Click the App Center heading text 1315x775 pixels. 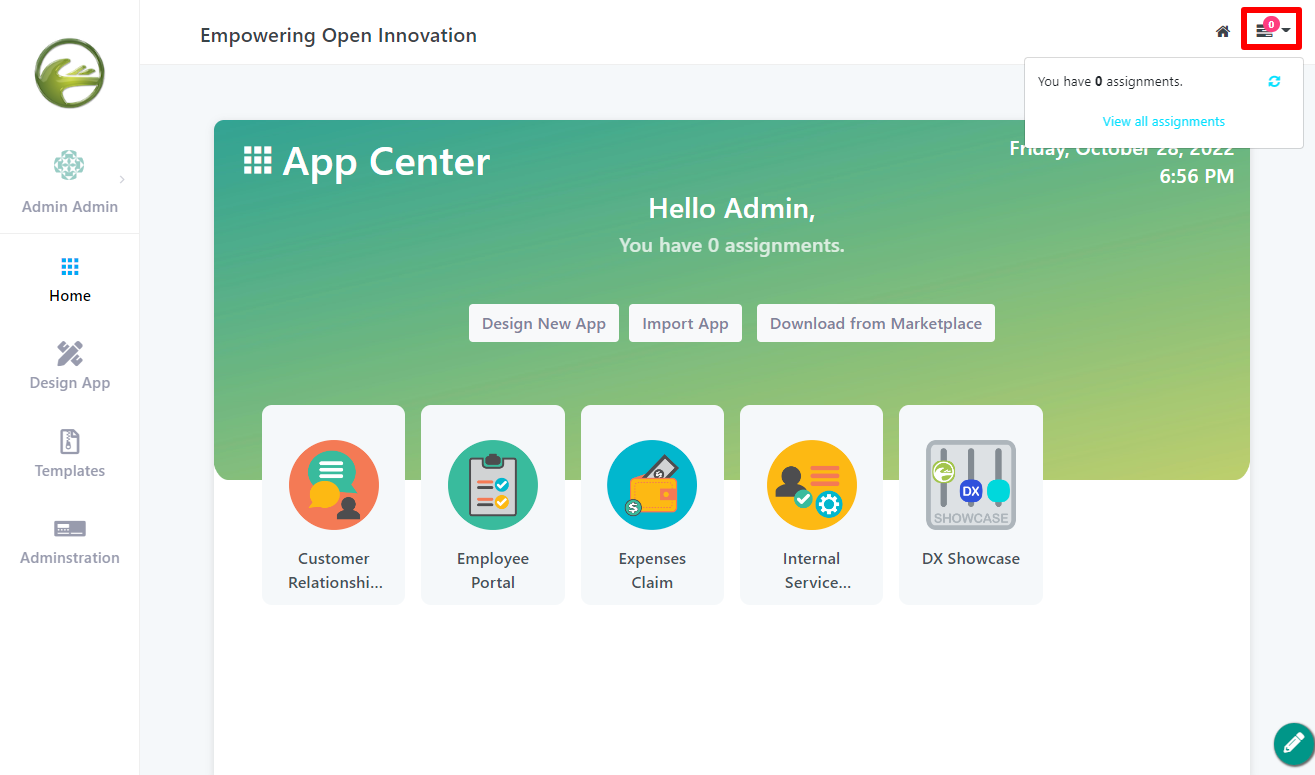tap(386, 161)
